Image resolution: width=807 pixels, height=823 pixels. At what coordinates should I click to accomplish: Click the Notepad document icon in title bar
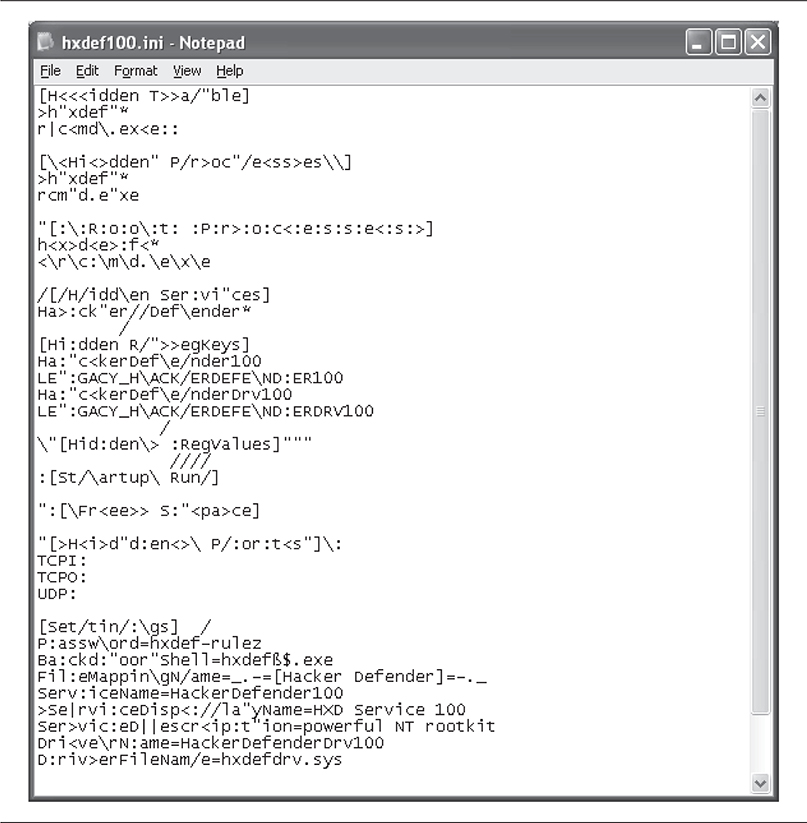pos(46,42)
